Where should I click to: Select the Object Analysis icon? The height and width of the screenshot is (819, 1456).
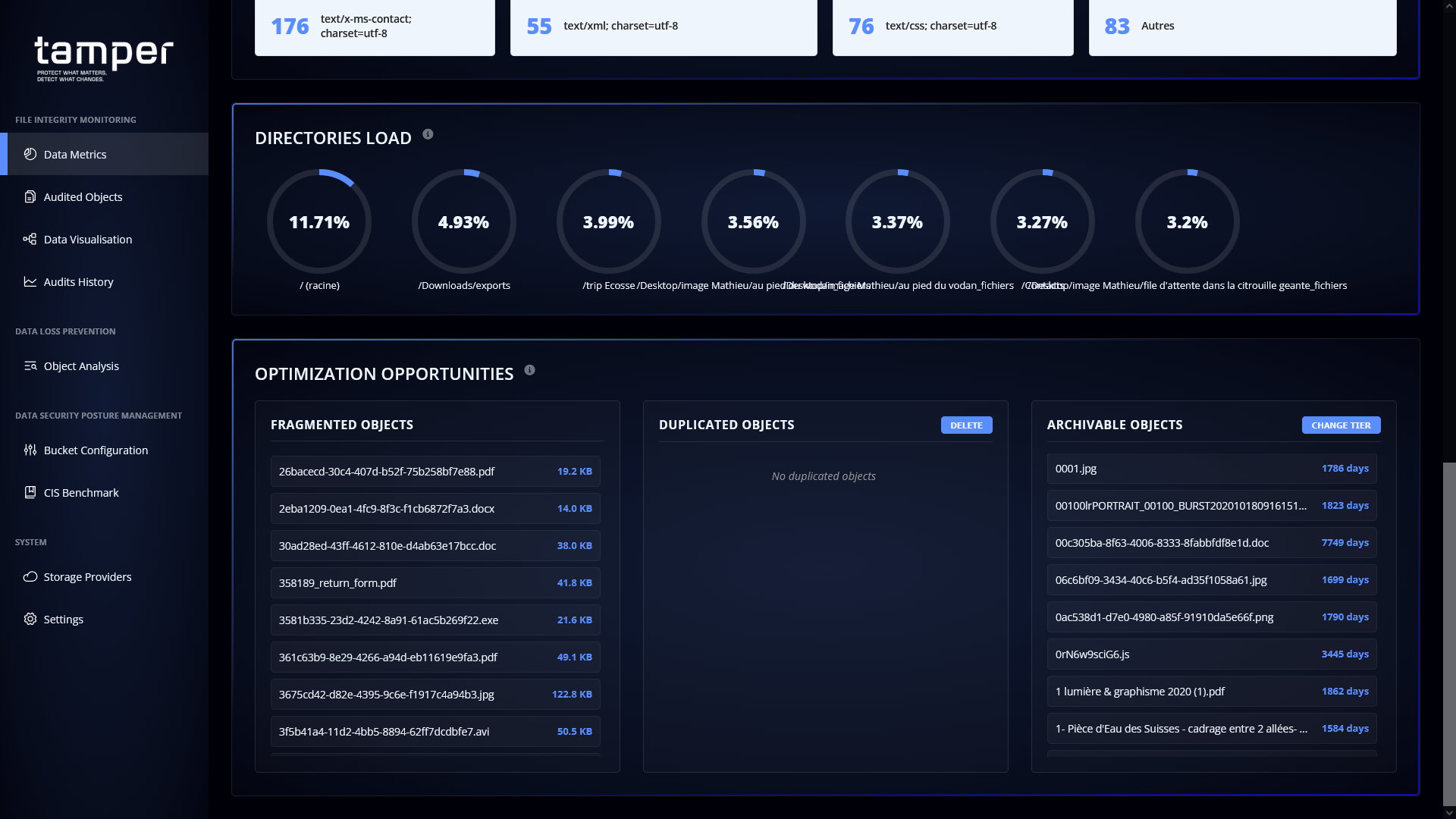(30, 366)
